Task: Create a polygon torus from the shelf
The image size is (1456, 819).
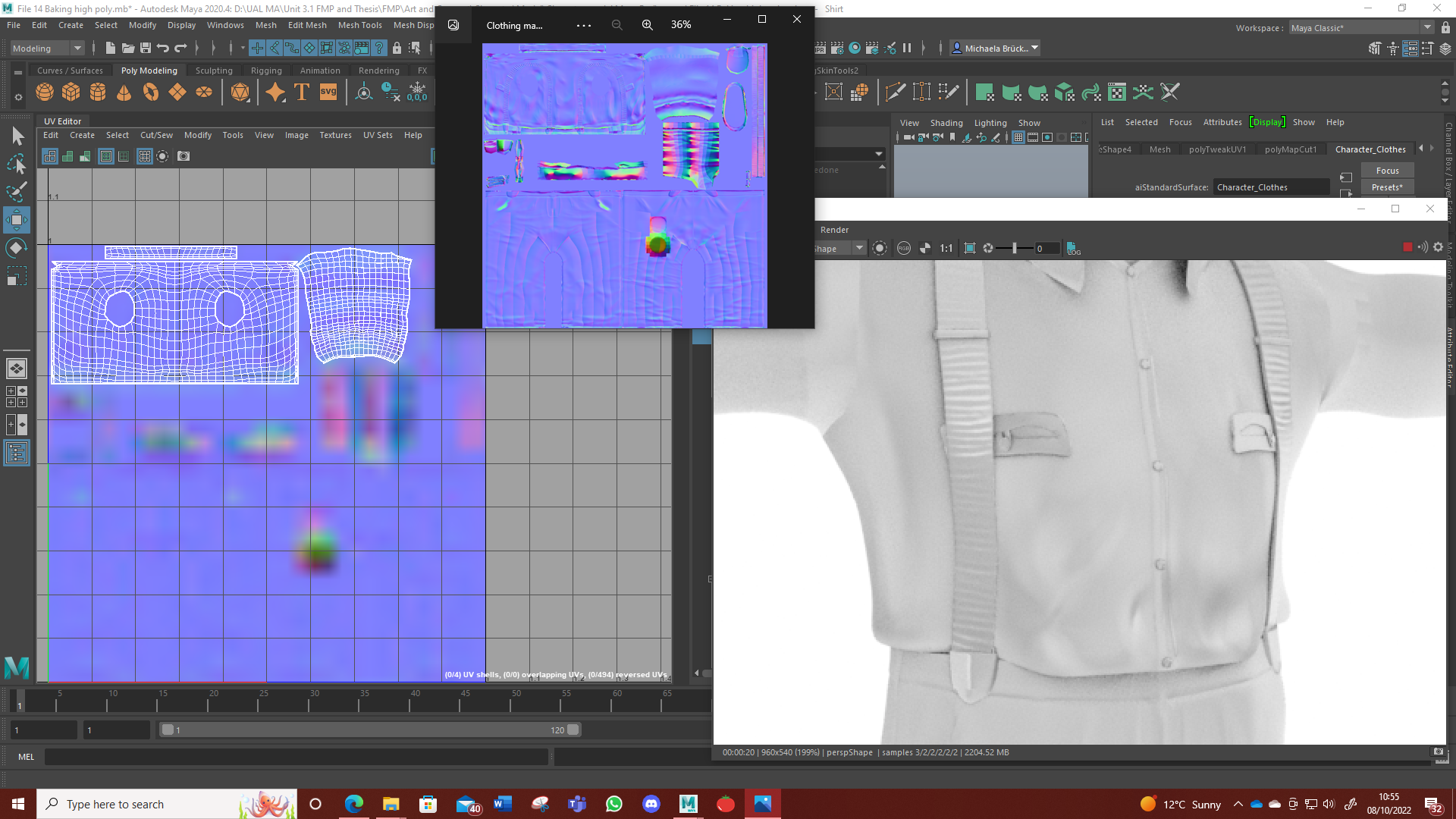Action: 150,92
